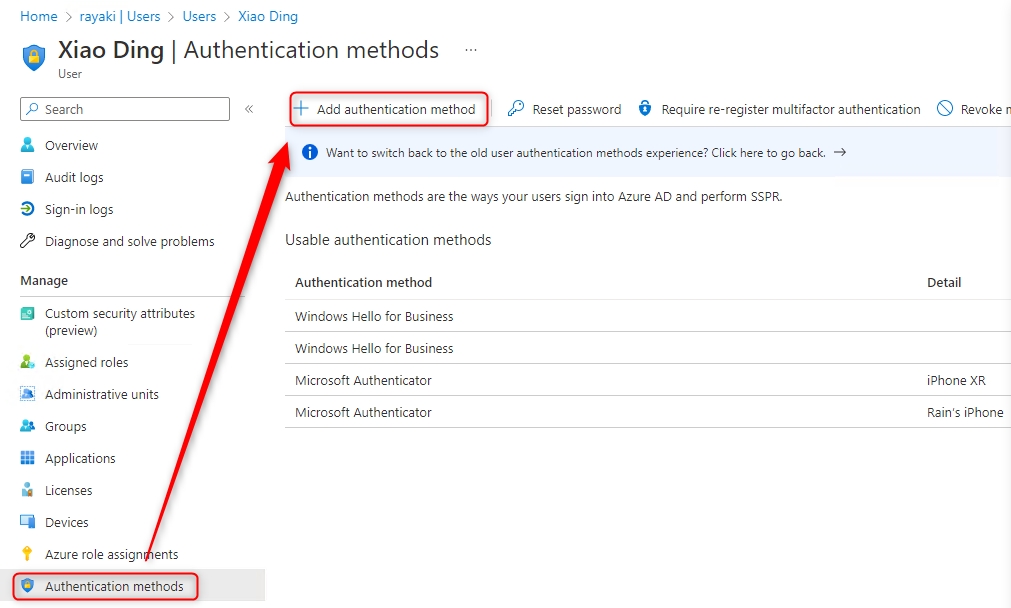Screen dimensions: 1011x608
Task: Open the Applications grid icon
Action: pos(28,458)
